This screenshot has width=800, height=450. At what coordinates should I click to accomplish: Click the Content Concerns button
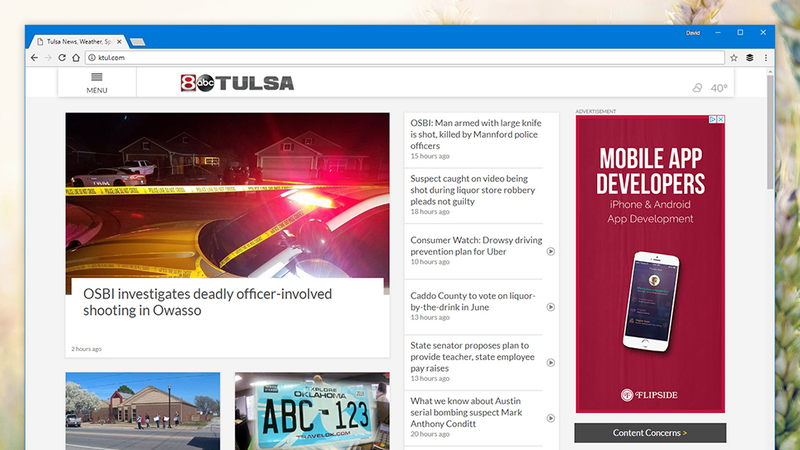point(650,433)
